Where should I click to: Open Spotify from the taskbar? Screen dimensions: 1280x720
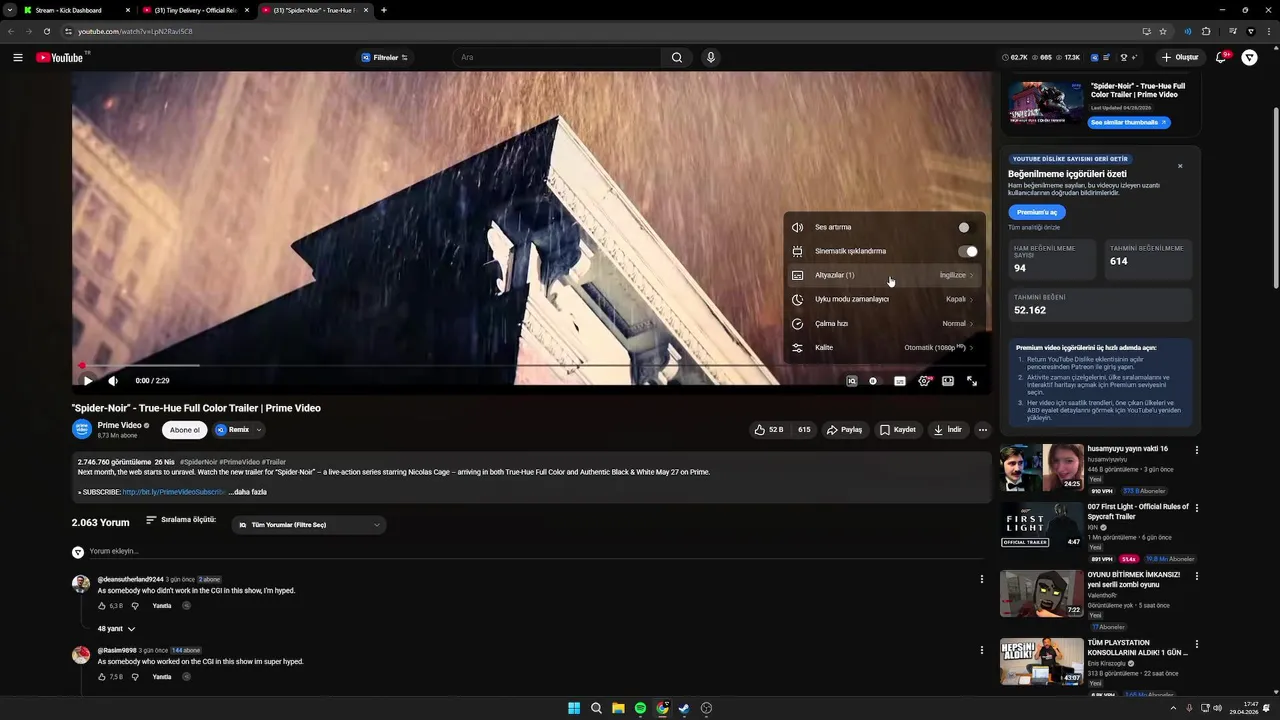(x=640, y=708)
